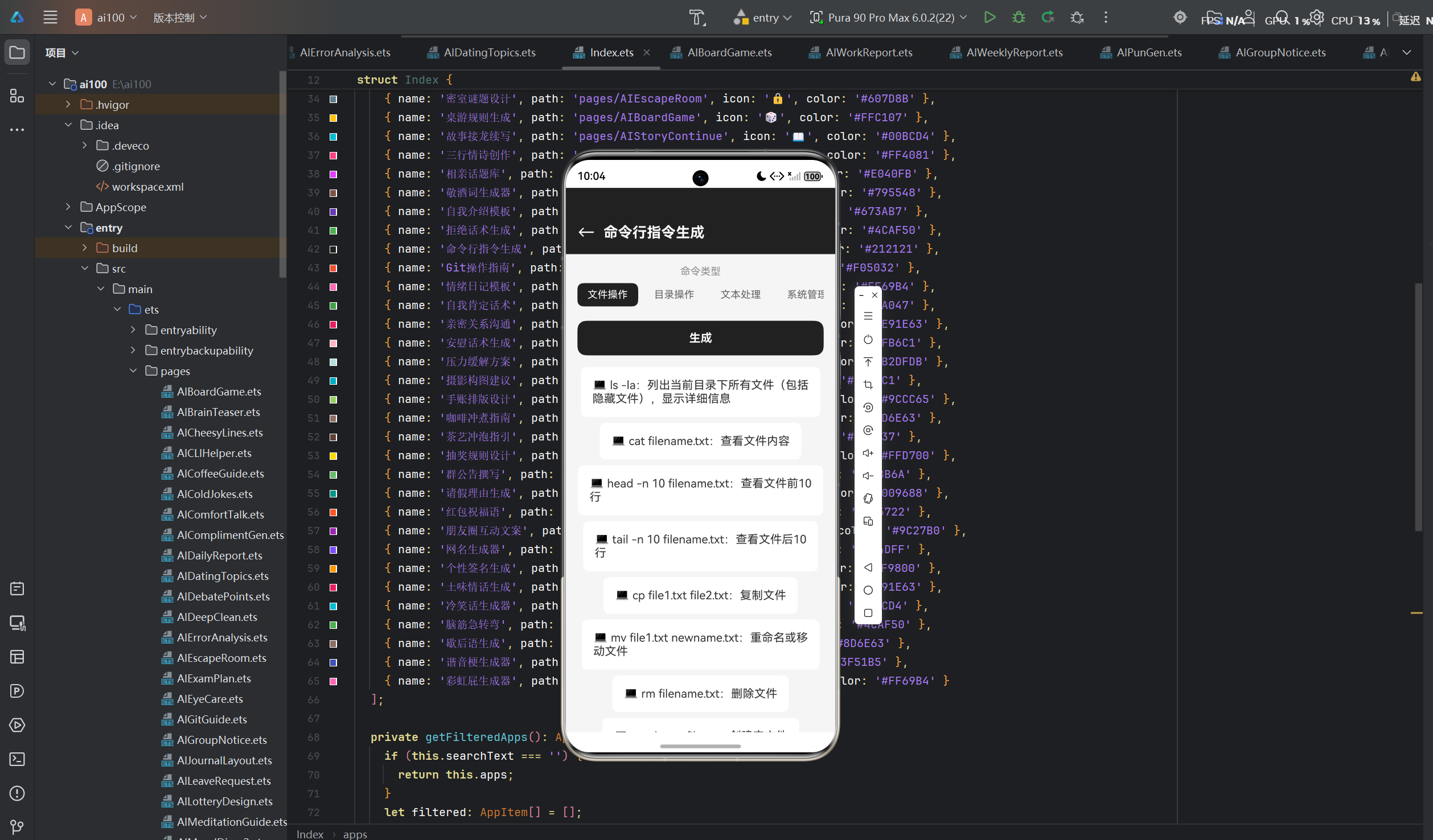Click the green Debug bug icon
Viewport: 1433px width, 840px height.
point(1019,18)
